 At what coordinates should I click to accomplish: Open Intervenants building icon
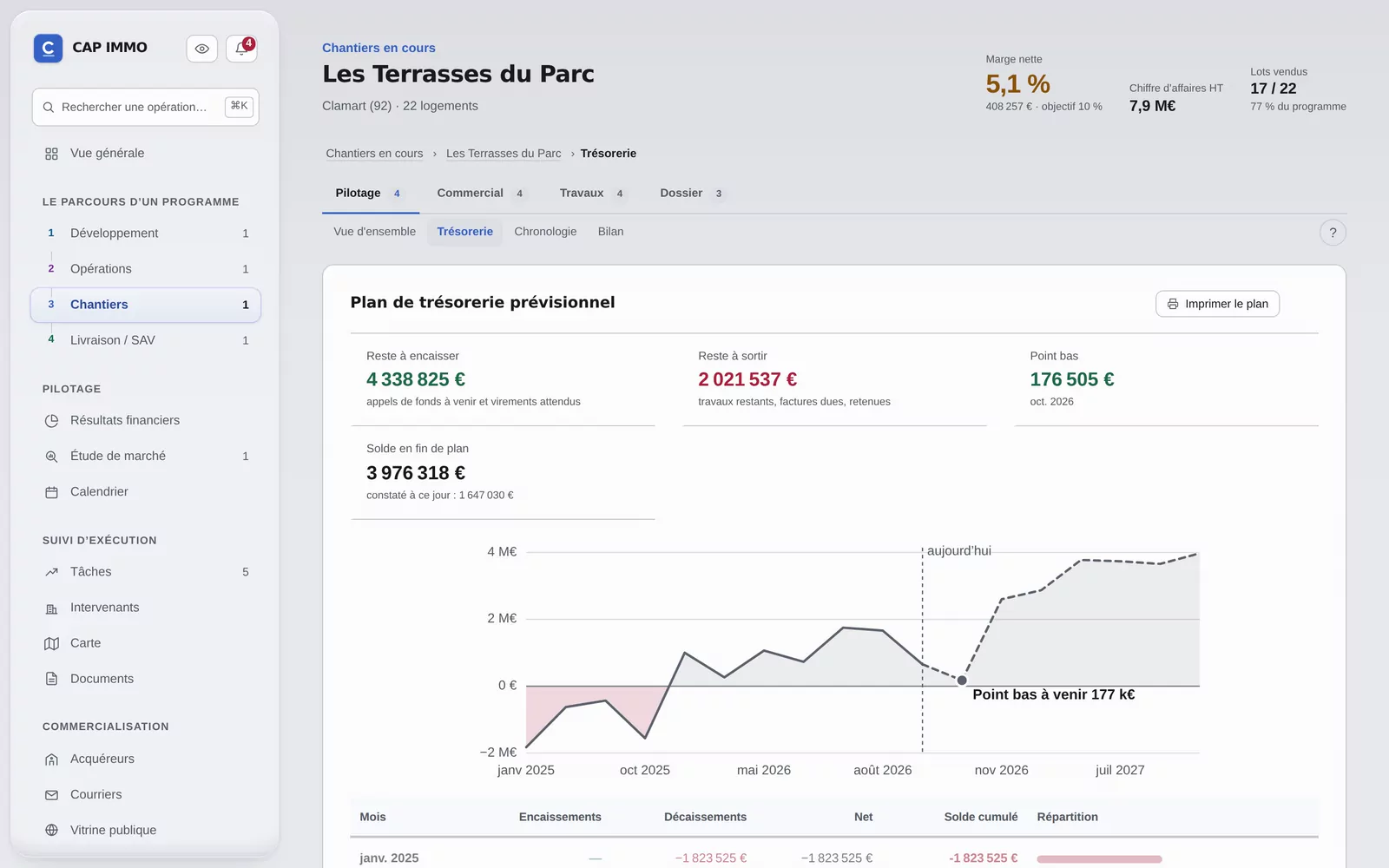pos(51,608)
